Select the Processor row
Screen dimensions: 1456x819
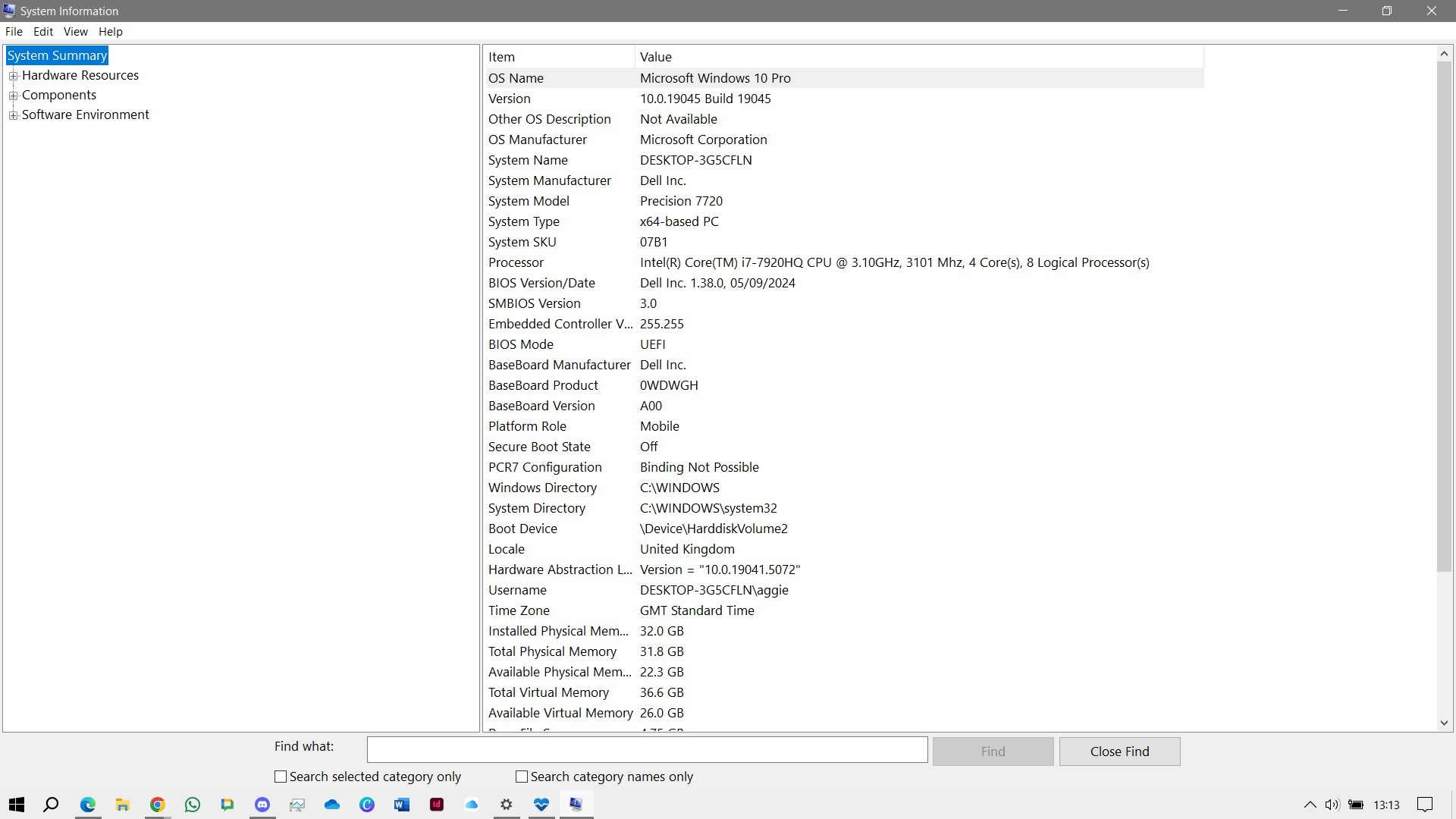tap(844, 262)
